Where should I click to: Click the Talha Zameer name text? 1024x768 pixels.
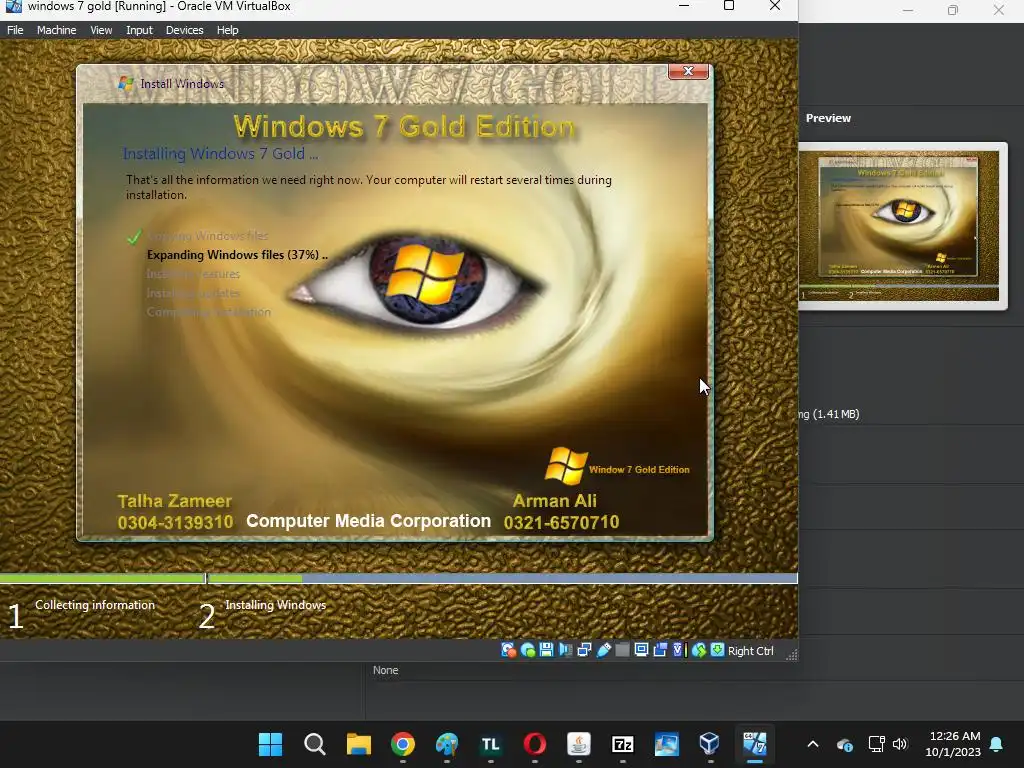click(174, 501)
